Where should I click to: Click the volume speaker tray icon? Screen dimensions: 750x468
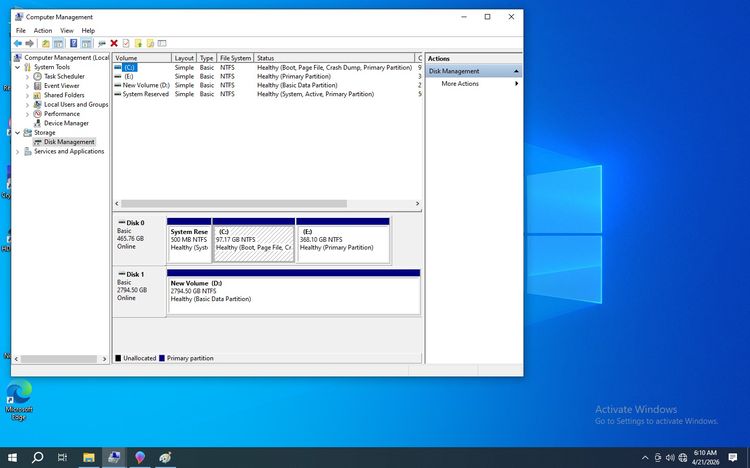click(670, 457)
